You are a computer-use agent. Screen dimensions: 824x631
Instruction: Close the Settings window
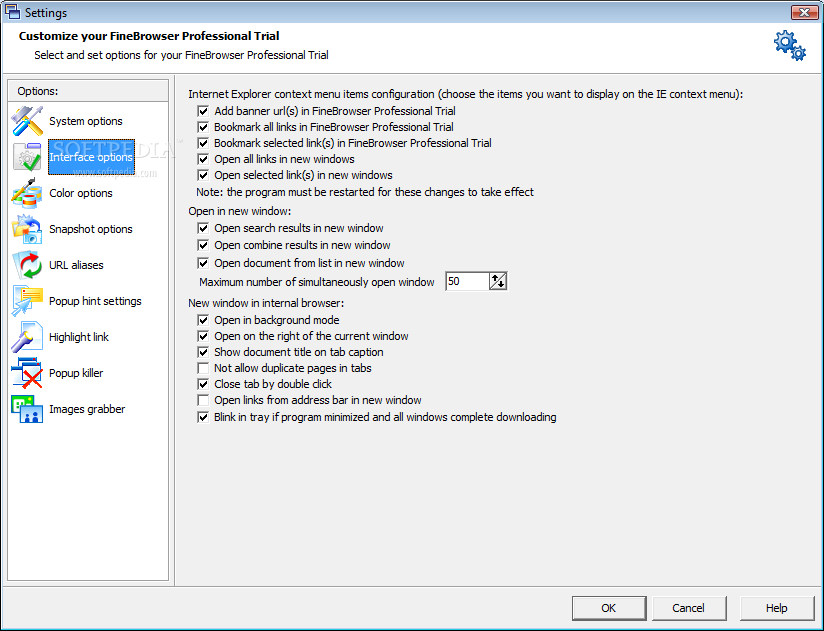point(804,12)
